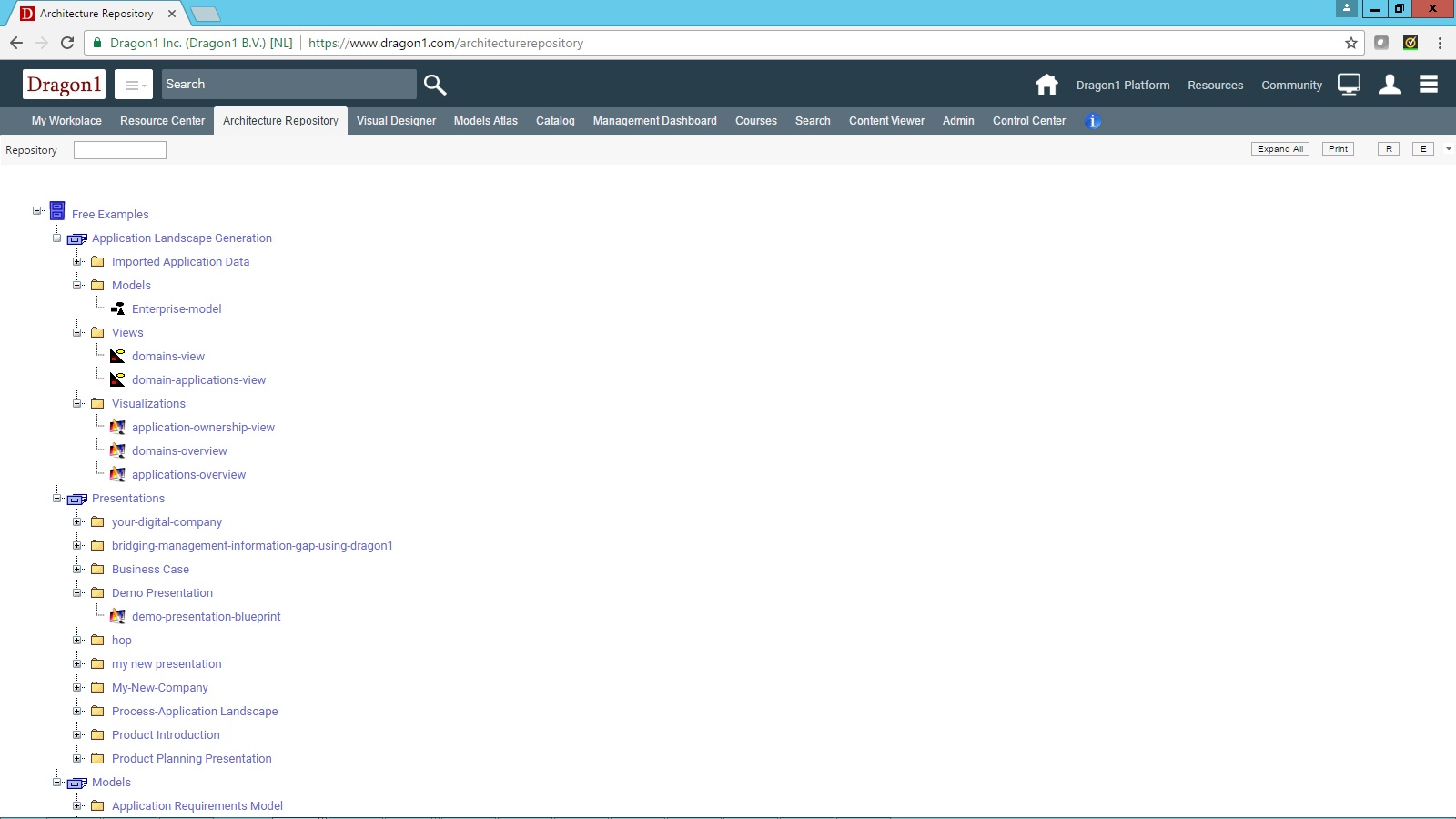Viewport: 1456px width, 819px height.
Task: Click the green extension icon in Chrome toolbar
Action: 1410,43
